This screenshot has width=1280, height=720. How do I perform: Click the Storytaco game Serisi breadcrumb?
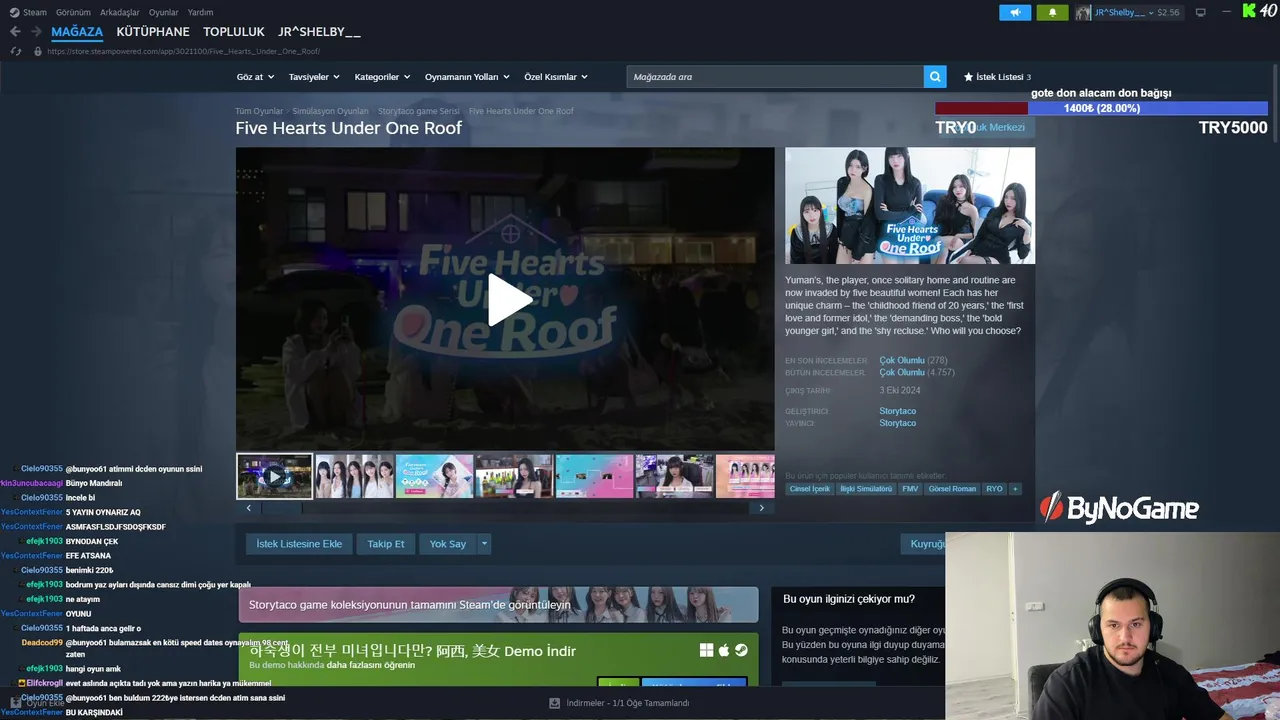tap(419, 111)
